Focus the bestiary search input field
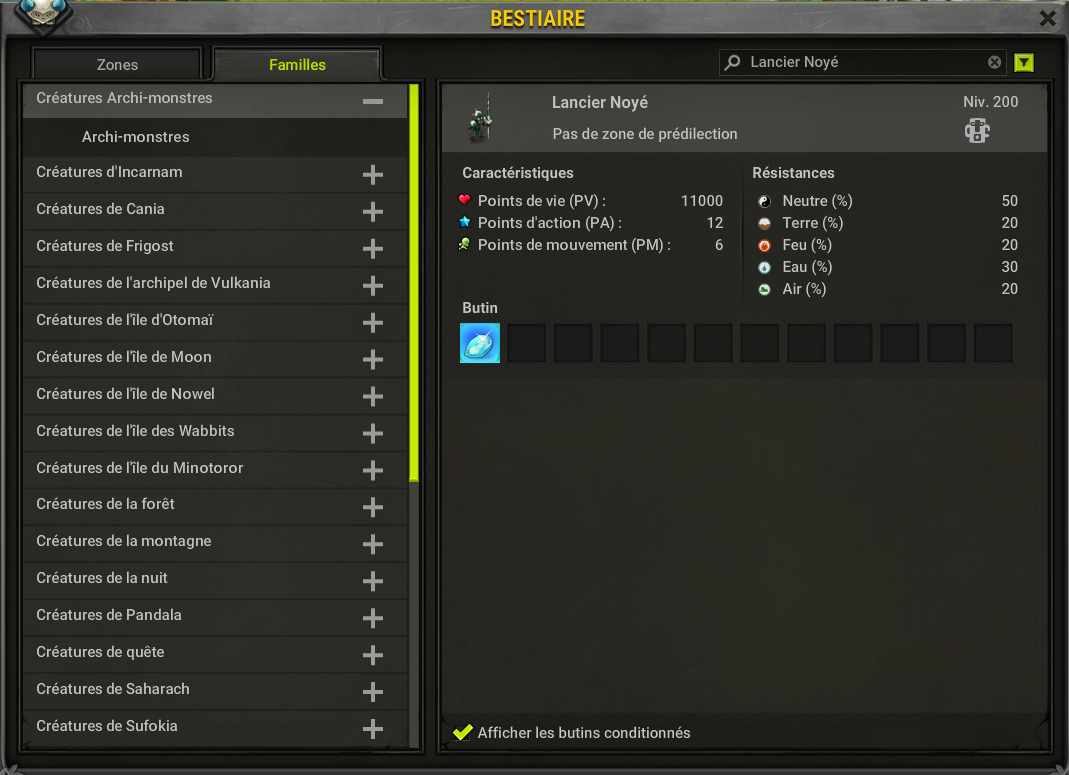The height and width of the screenshot is (775, 1069). coord(862,63)
